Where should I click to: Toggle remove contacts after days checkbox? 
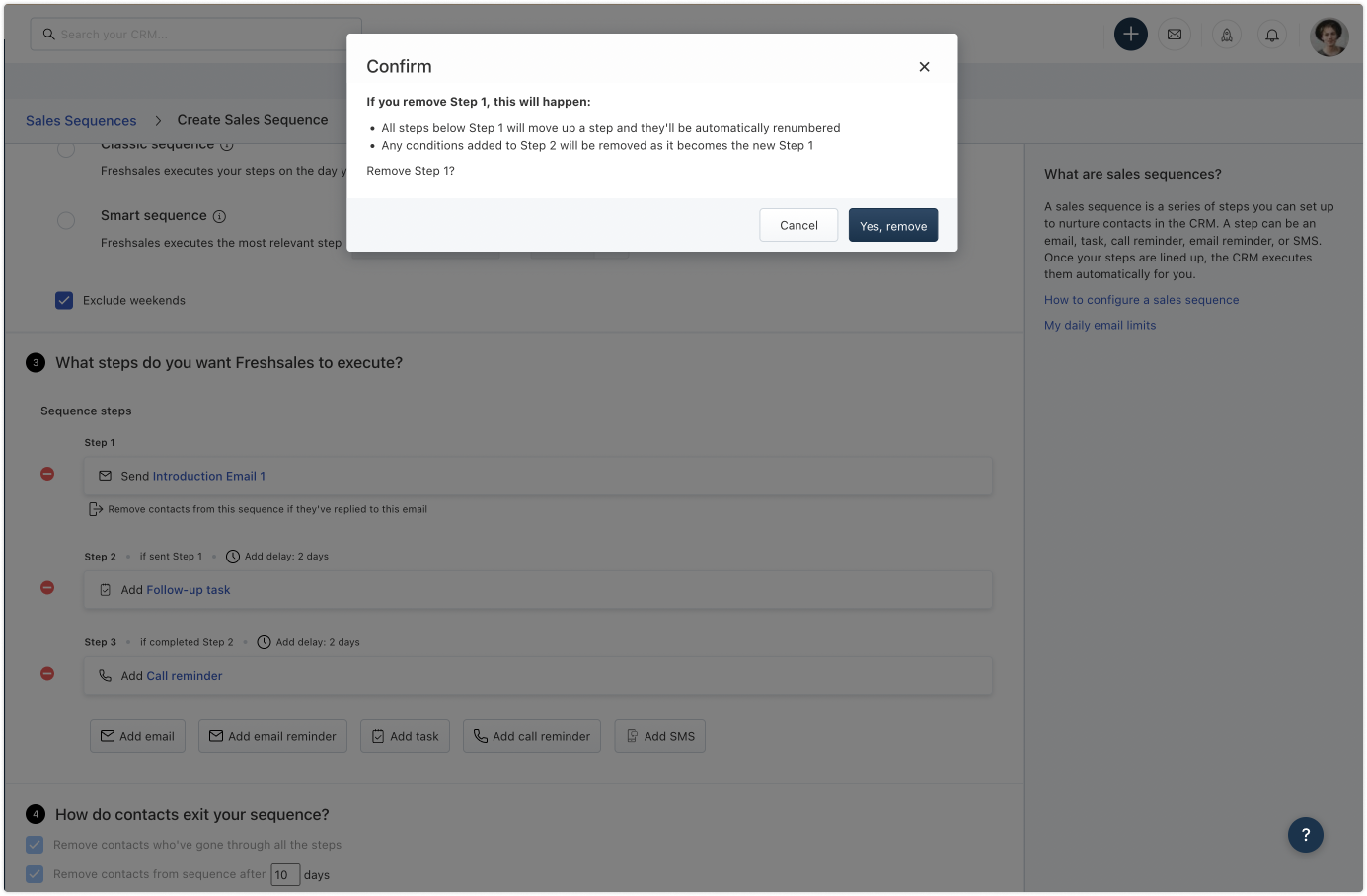[35, 874]
